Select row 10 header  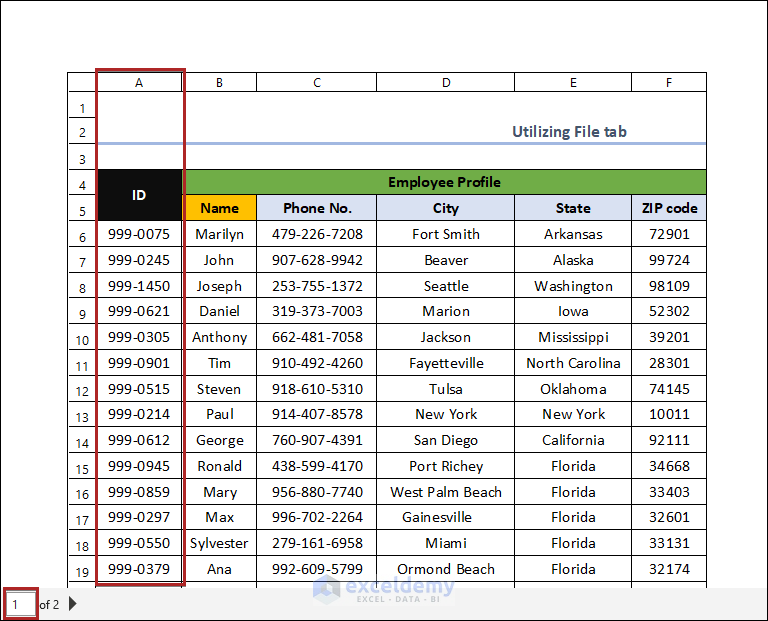coord(82,339)
